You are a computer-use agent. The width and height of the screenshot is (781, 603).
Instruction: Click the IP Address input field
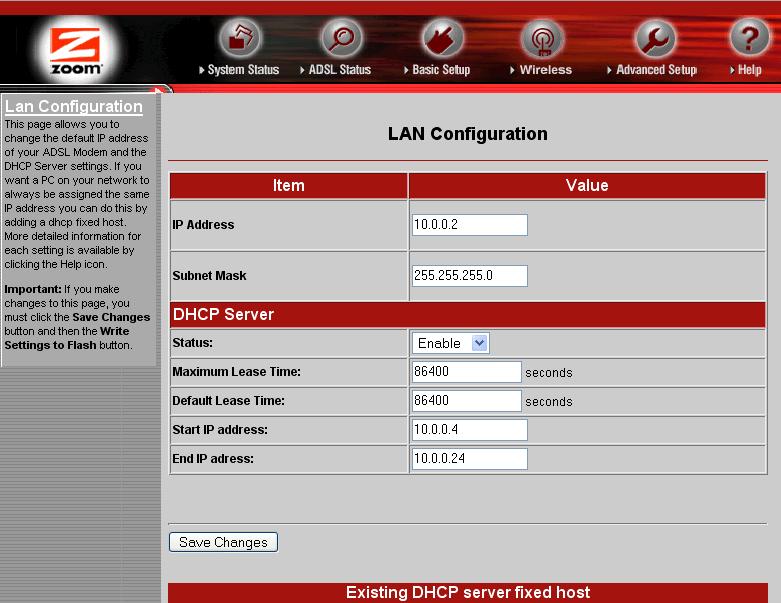click(x=470, y=225)
